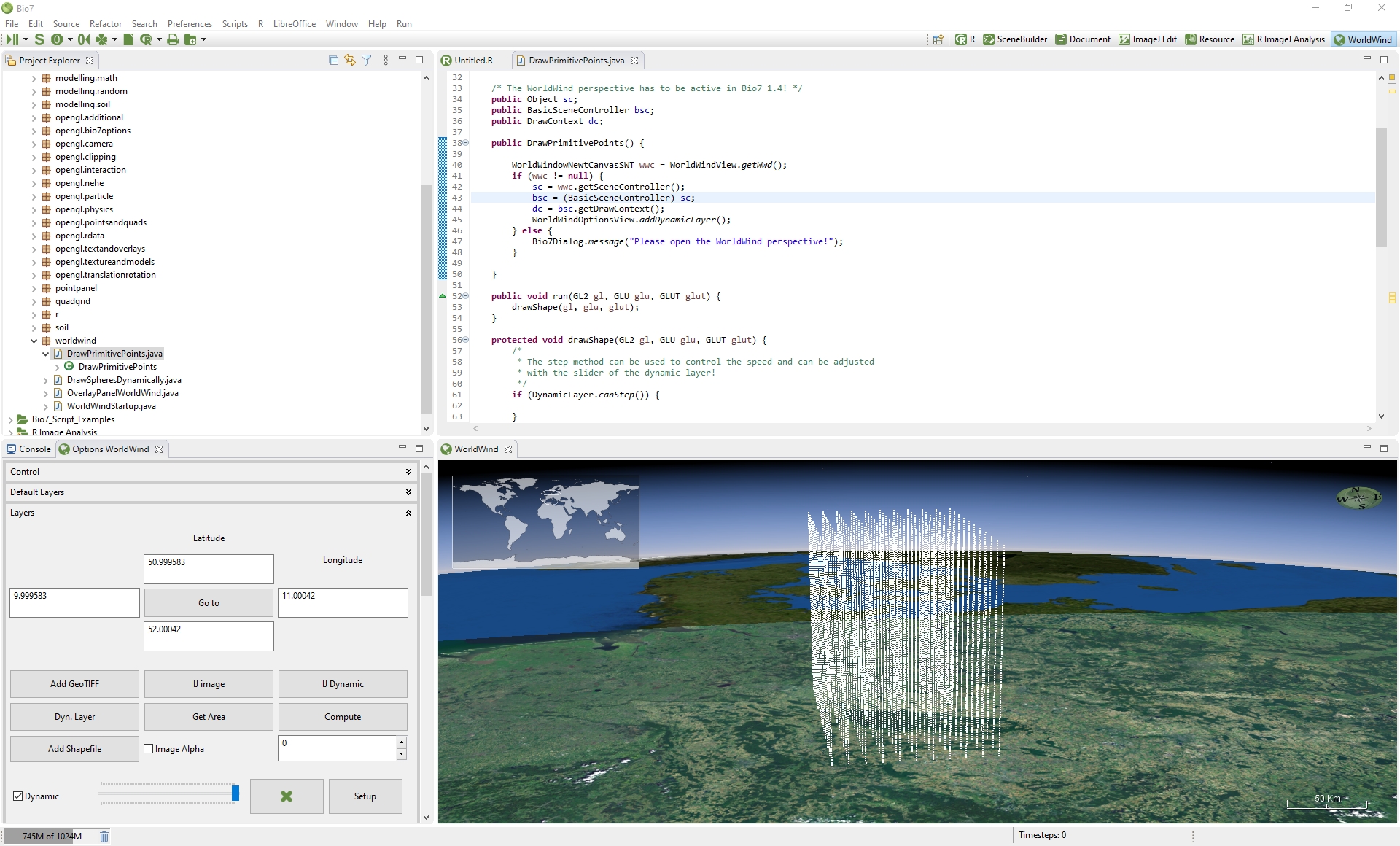1400x846 pixels.
Task: Click the green octagon zero reset icon
Action: 57,39
